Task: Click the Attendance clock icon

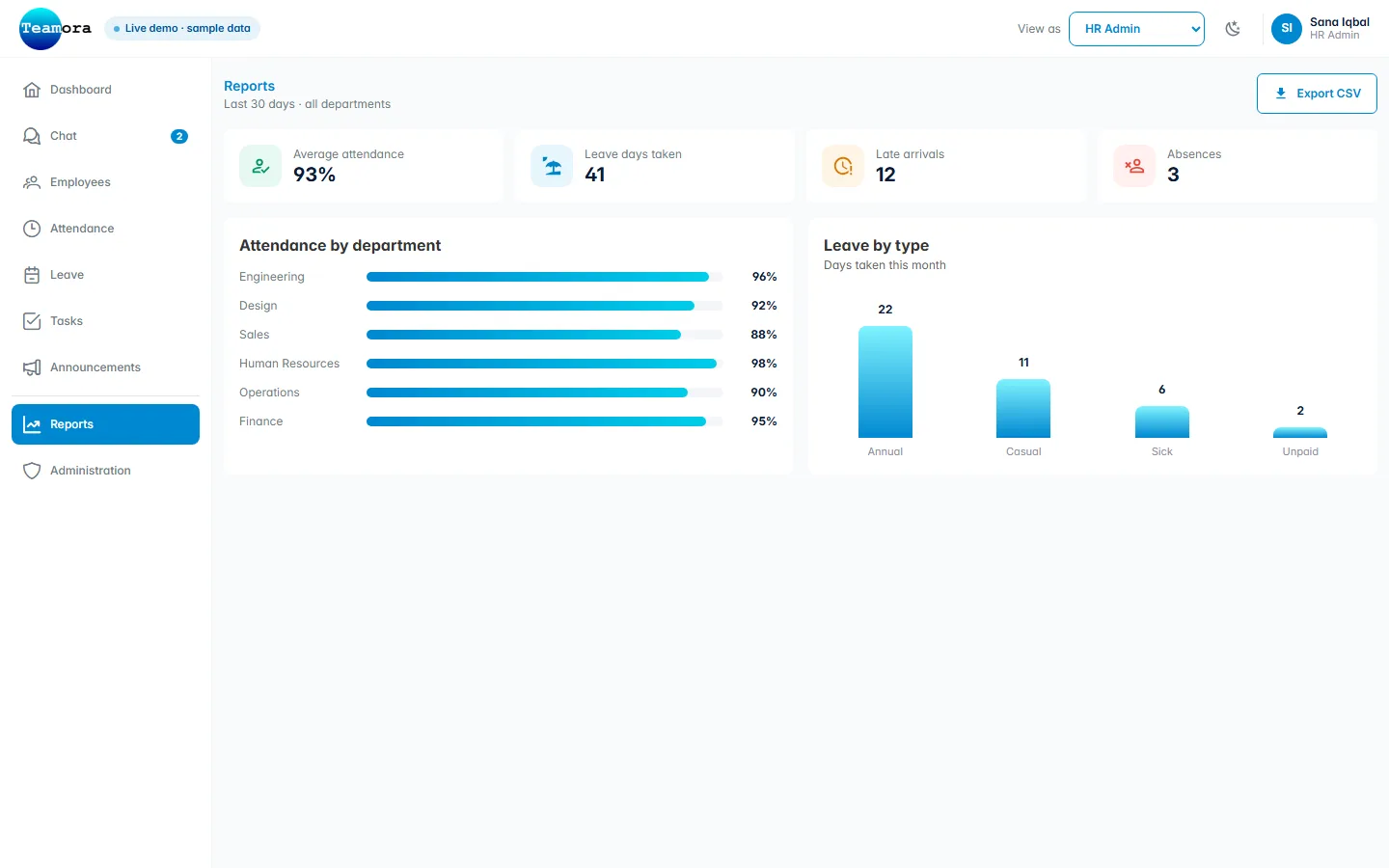Action: tap(32, 229)
